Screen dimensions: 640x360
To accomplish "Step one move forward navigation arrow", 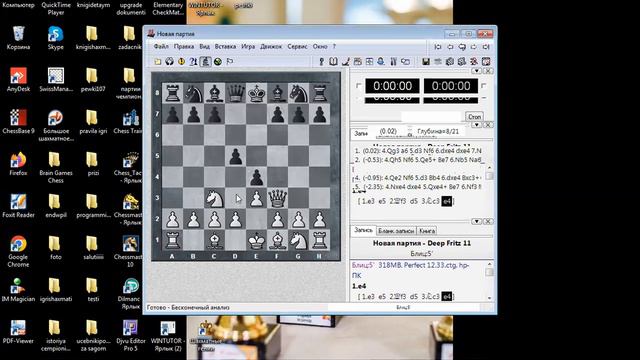I will coord(474,47).
